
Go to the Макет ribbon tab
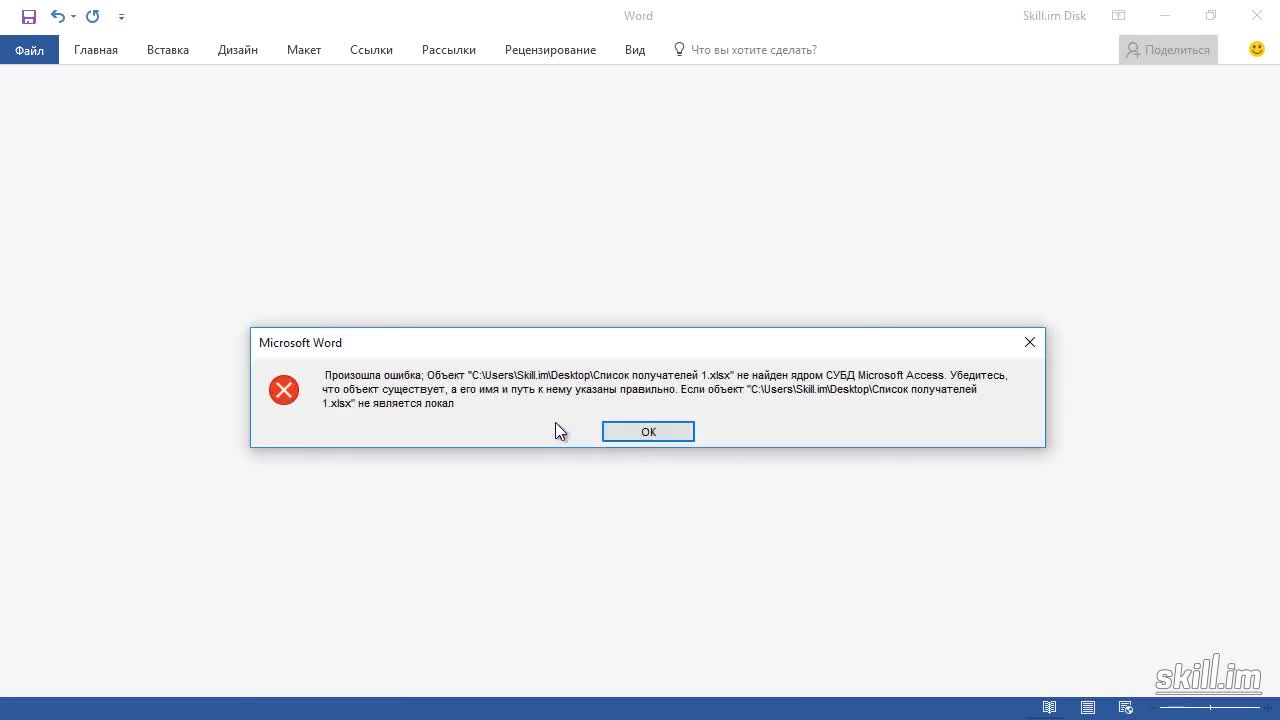pyautogui.click(x=304, y=50)
